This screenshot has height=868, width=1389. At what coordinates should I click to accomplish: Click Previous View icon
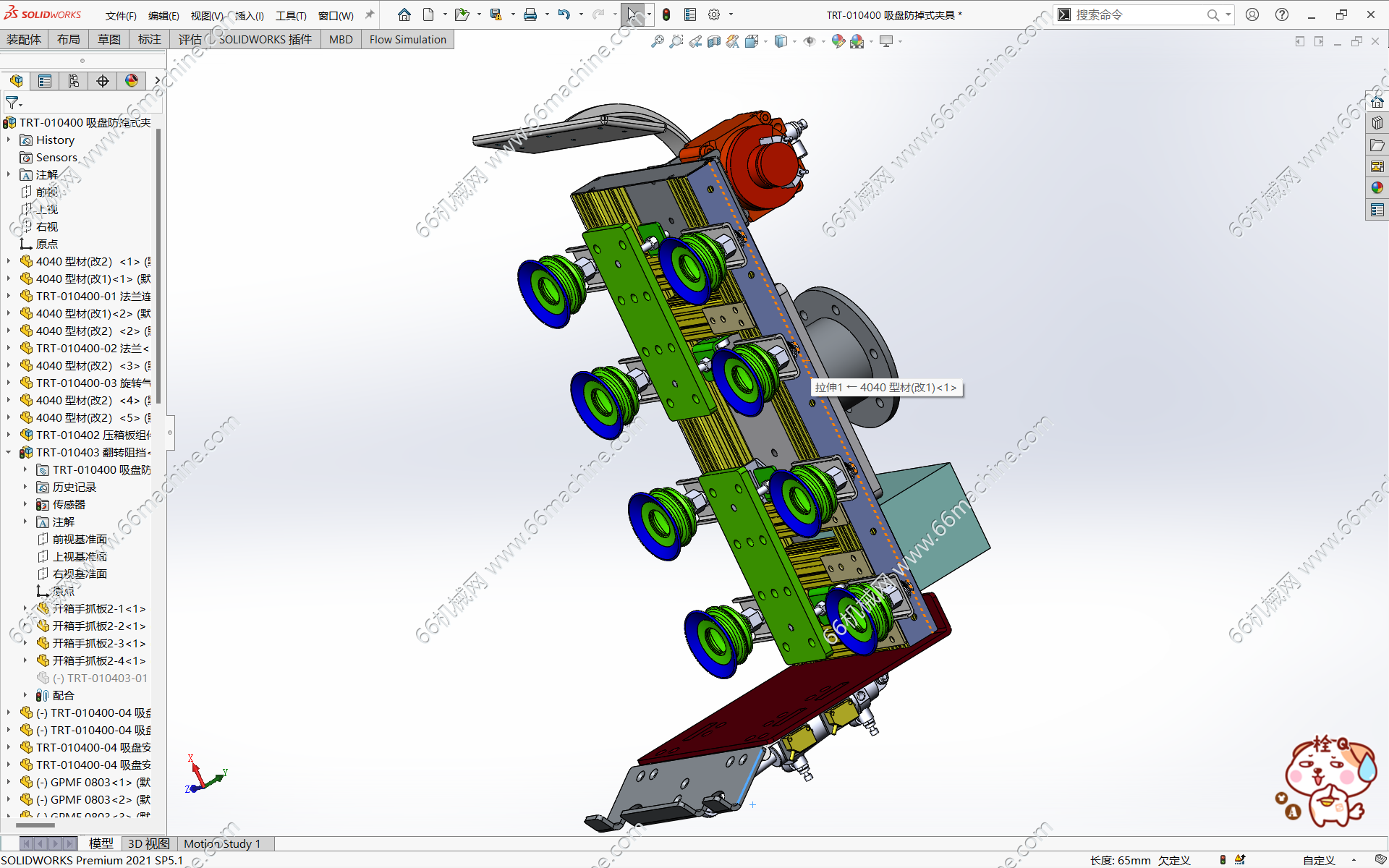click(x=695, y=41)
